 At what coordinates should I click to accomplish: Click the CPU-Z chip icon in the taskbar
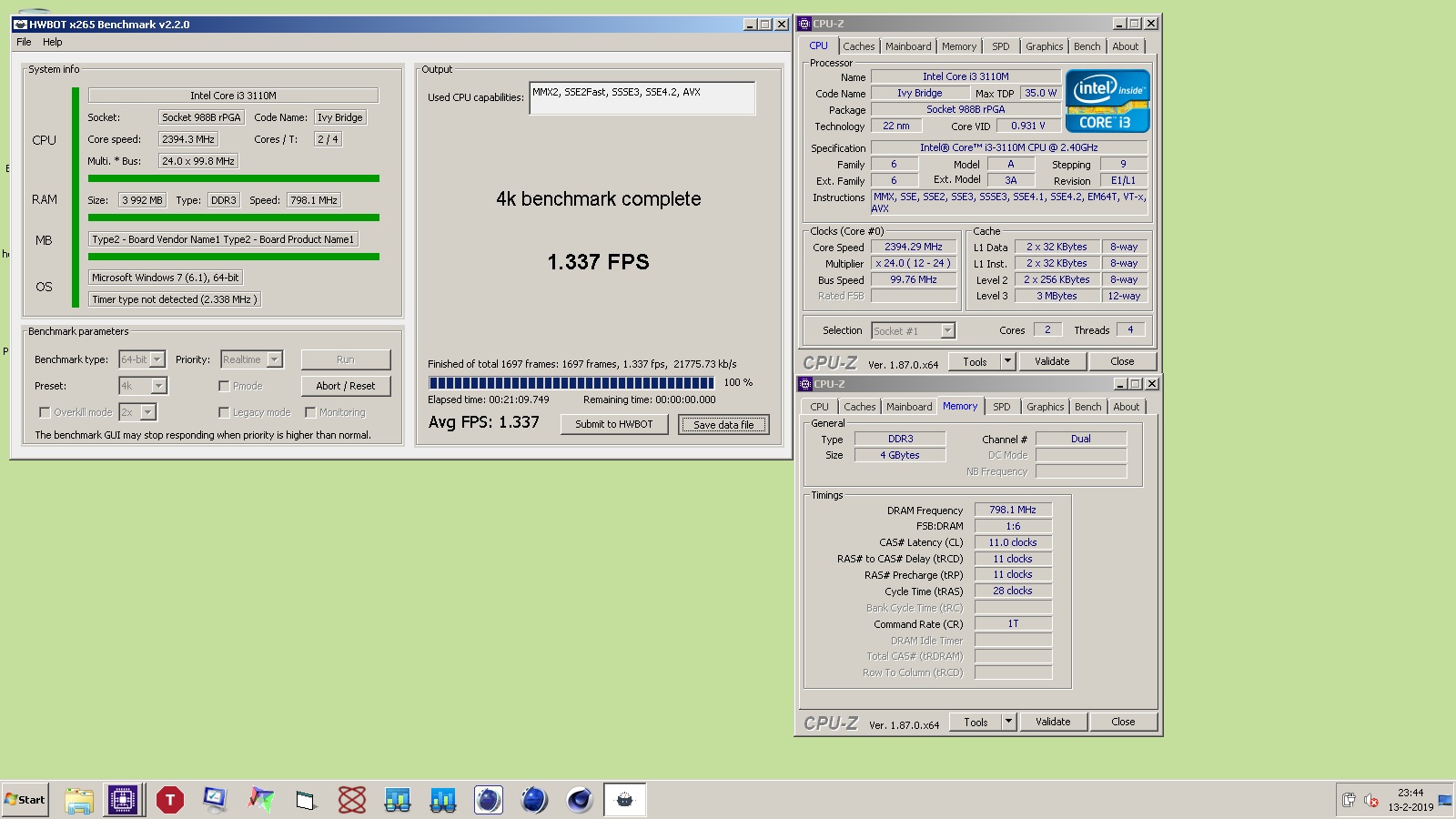click(123, 800)
